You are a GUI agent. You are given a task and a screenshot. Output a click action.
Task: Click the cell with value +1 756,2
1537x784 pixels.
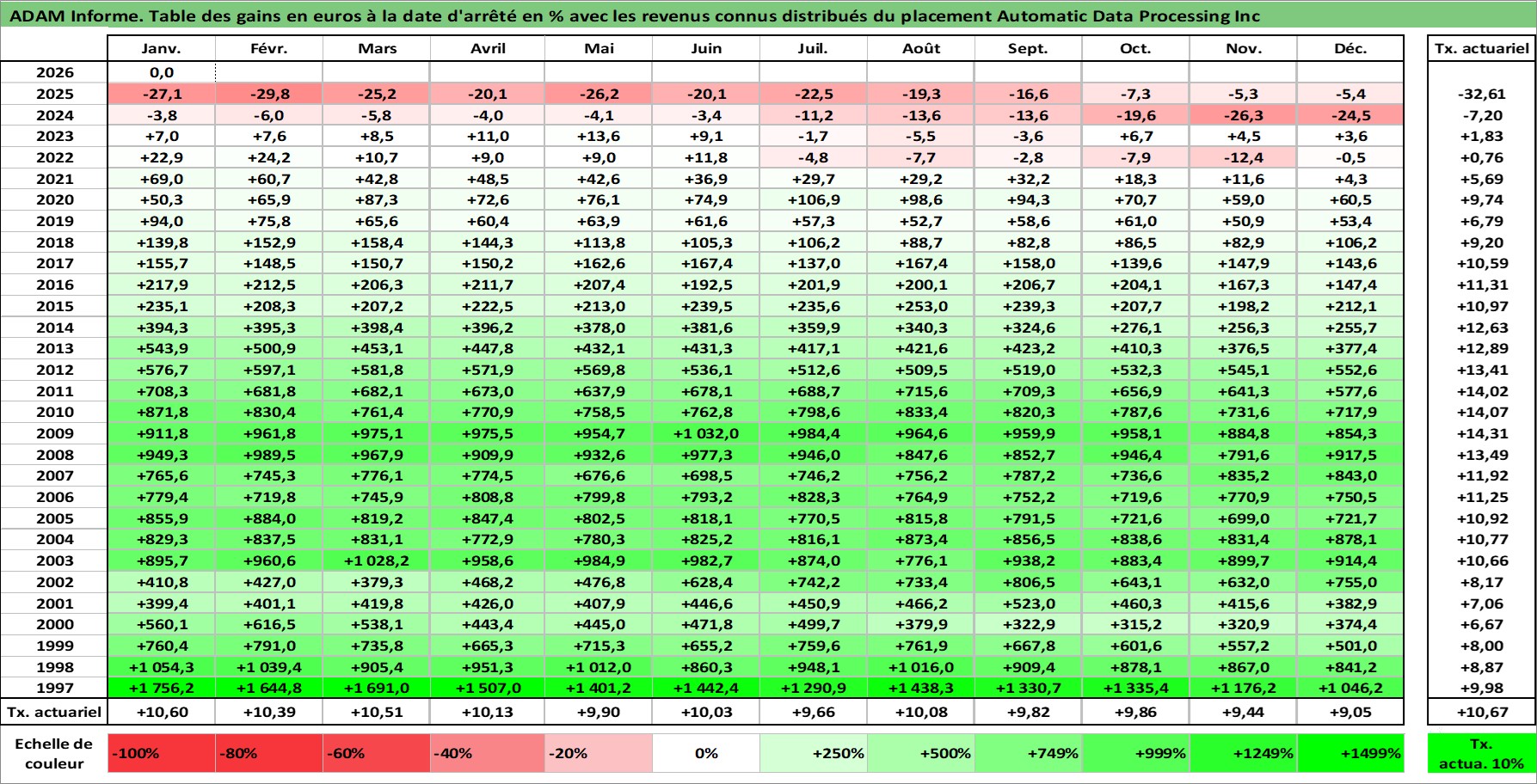(162, 688)
